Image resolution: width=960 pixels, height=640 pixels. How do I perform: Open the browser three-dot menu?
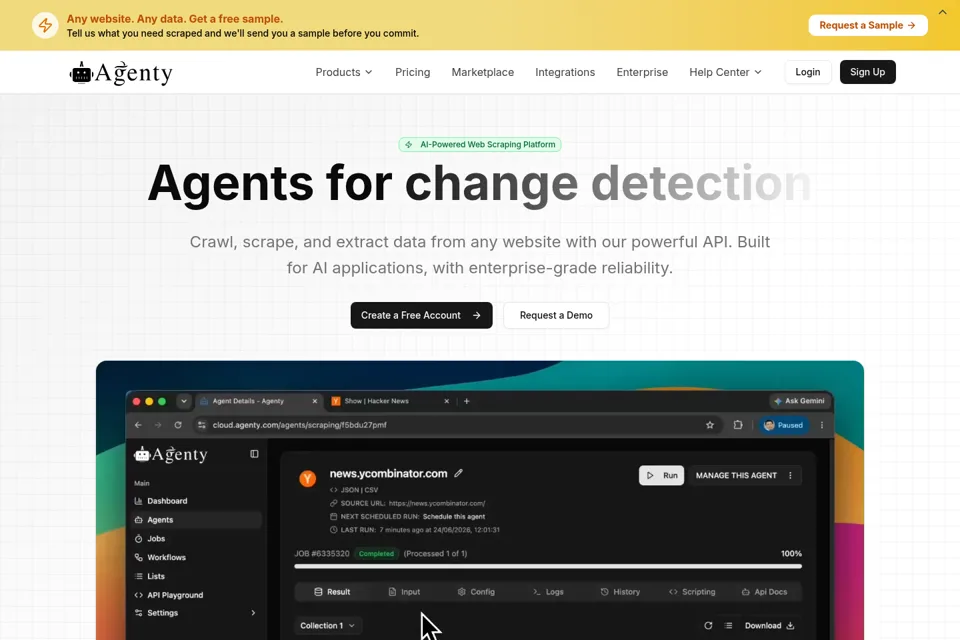tap(822, 425)
